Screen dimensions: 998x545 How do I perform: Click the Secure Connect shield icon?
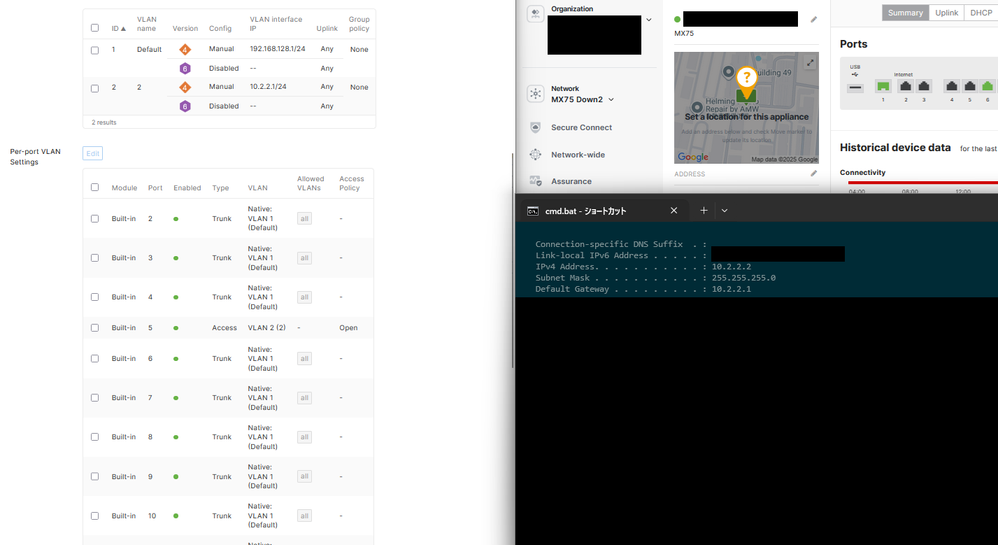[535, 128]
